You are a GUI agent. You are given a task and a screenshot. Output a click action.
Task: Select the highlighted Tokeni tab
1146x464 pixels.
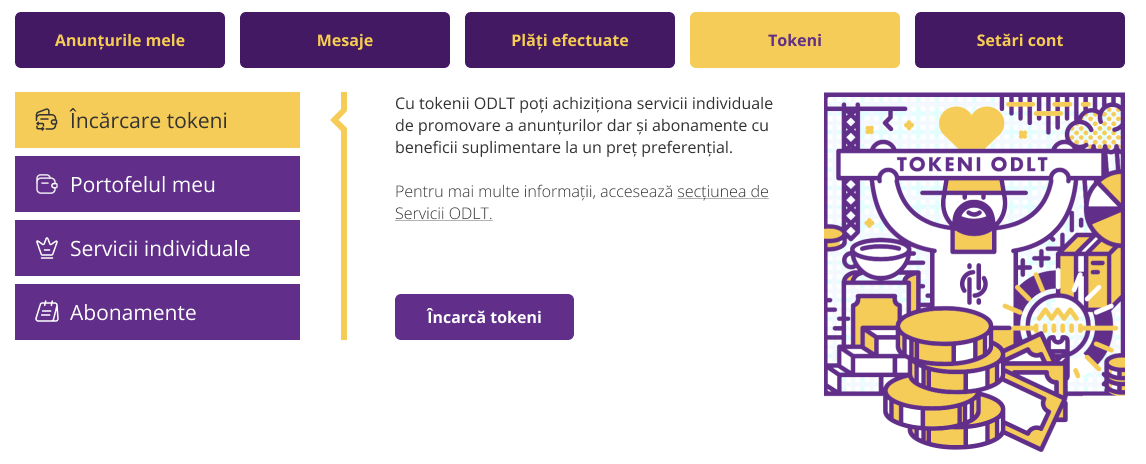pos(795,40)
